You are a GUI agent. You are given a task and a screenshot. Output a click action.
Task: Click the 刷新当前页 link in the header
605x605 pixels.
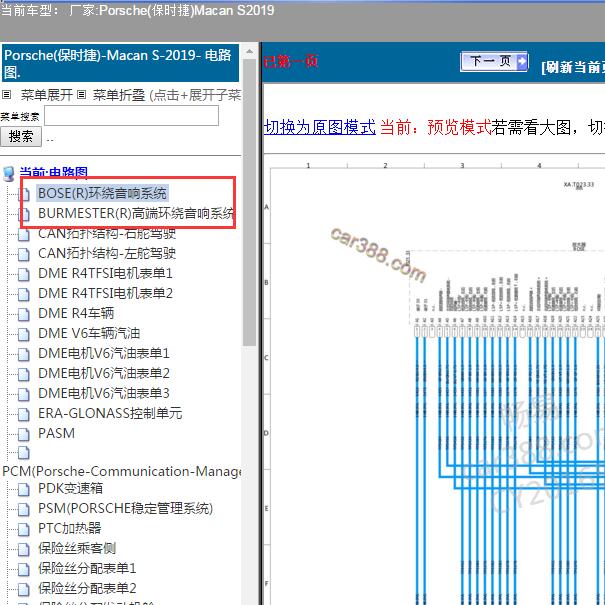(x=573, y=67)
